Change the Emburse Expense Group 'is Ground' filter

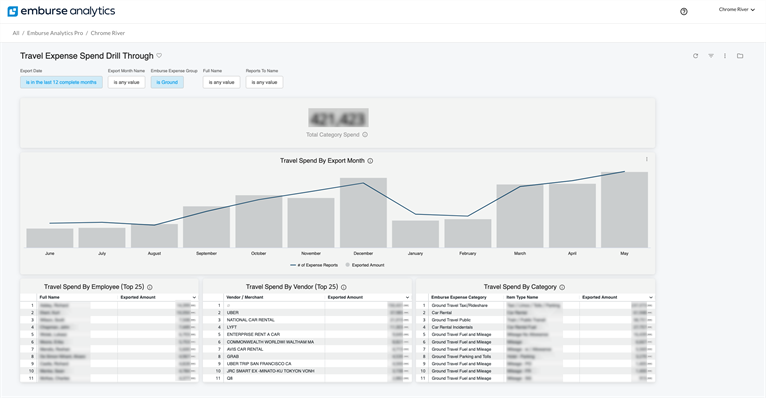pos(167,82)
